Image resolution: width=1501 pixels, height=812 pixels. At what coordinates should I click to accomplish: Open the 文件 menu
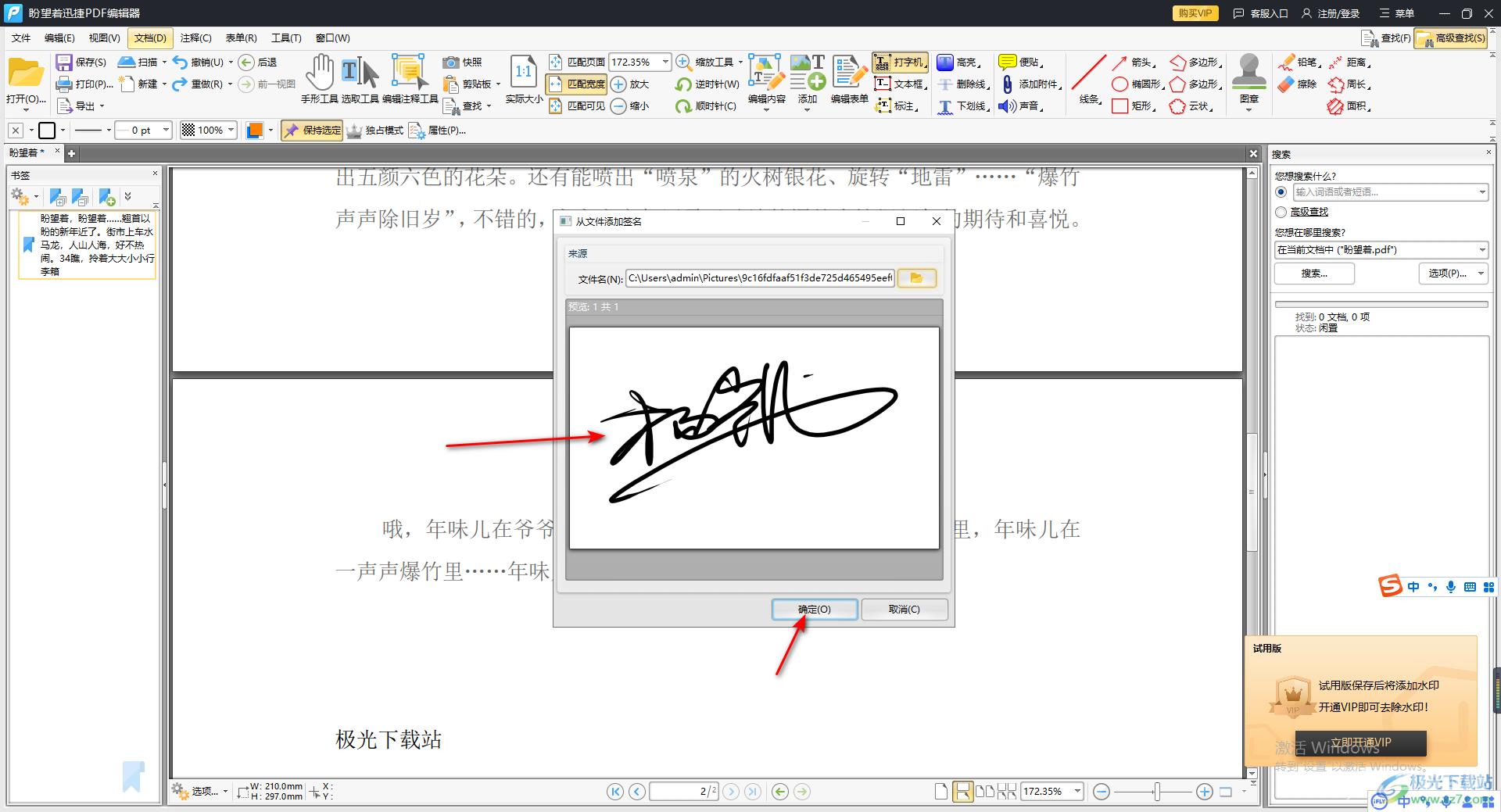[x=21, y=38]
